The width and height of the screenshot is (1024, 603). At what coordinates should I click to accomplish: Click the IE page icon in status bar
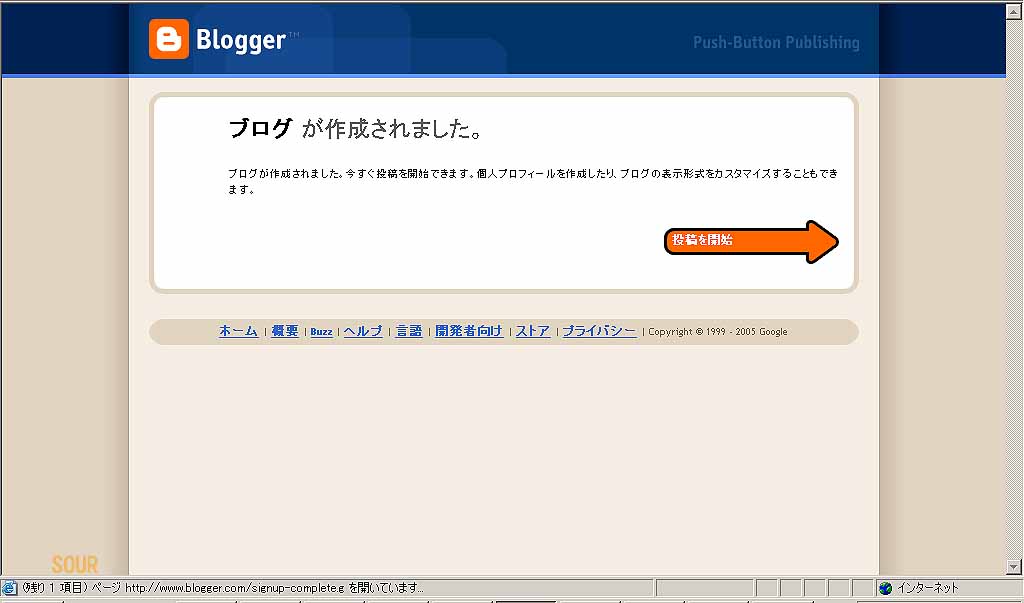click(x=10, y=588)
